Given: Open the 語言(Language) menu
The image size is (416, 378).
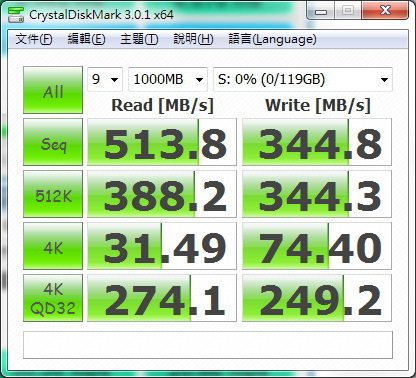Looking at the screenshot, I should 272,39.
